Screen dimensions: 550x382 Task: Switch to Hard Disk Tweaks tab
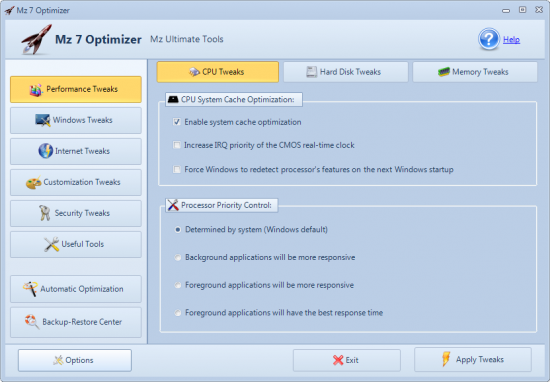click(x=346, y=72)
